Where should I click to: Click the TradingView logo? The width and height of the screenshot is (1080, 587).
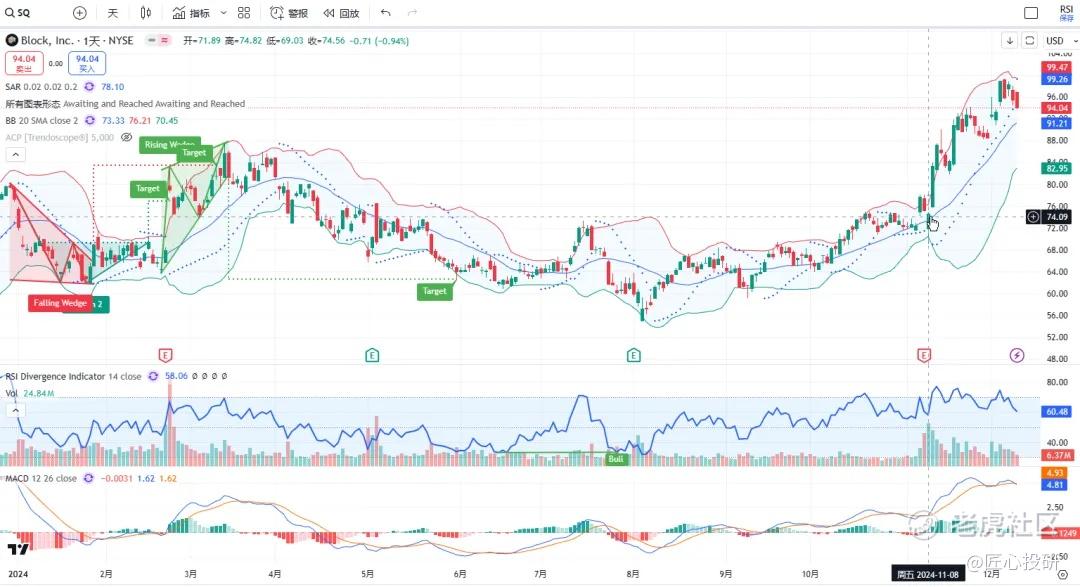(19, 549)
